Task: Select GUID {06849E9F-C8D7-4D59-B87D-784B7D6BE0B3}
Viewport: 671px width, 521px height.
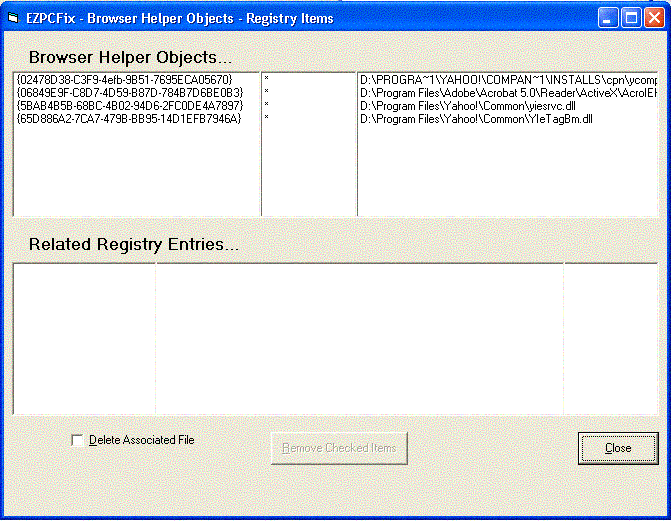Action: point(130,92)
